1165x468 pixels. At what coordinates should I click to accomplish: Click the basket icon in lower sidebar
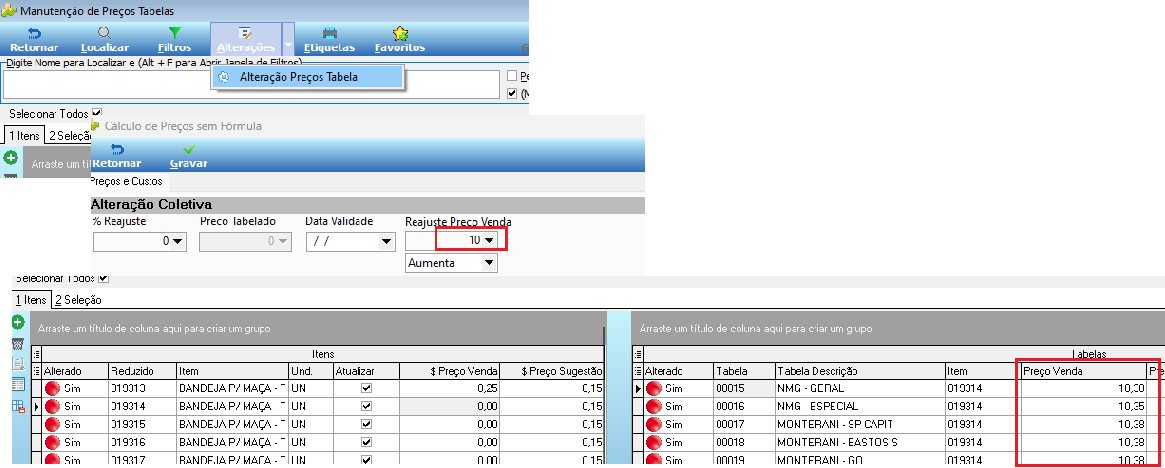tap(19, 343)
